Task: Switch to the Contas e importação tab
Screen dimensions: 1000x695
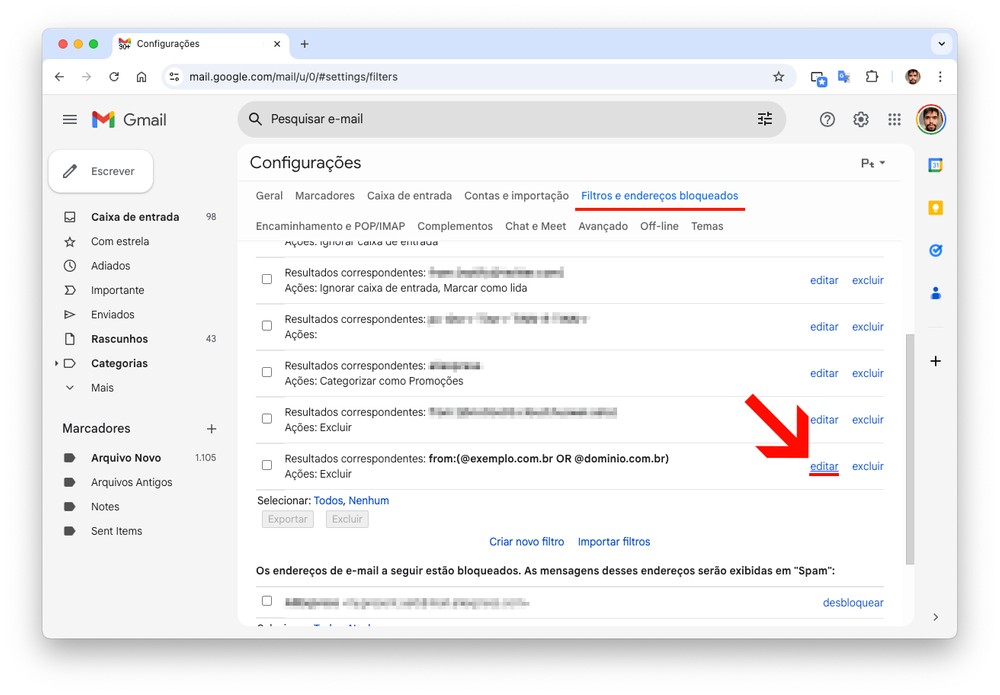Action: [x=516, y=196]
